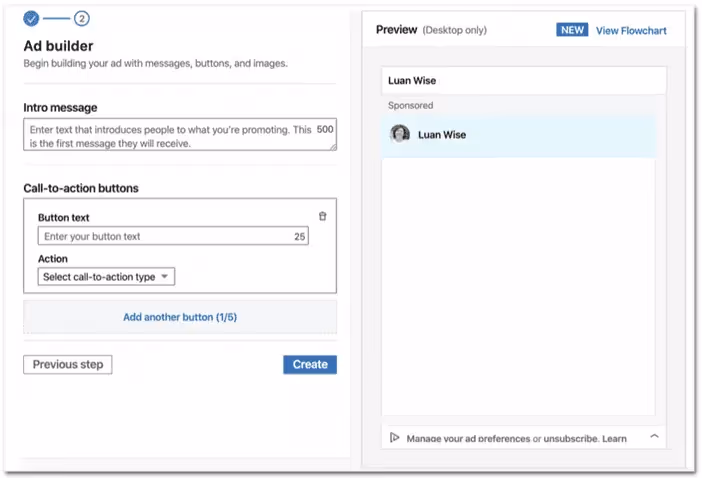Go back with Previous step button
Image resolution: width=702 pixels, height=478 pixels.
point(68,364)
